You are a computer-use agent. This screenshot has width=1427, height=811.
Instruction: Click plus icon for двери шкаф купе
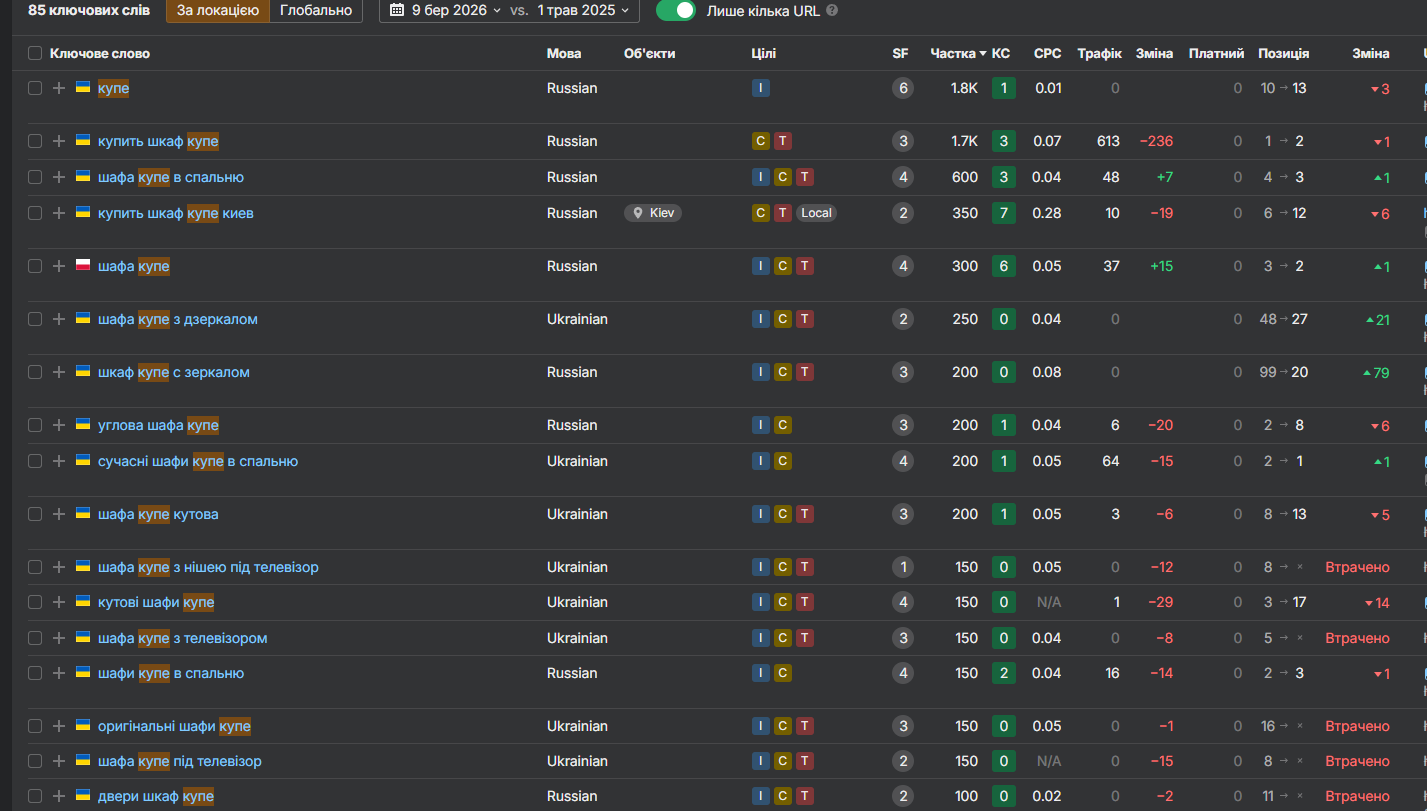58,796
